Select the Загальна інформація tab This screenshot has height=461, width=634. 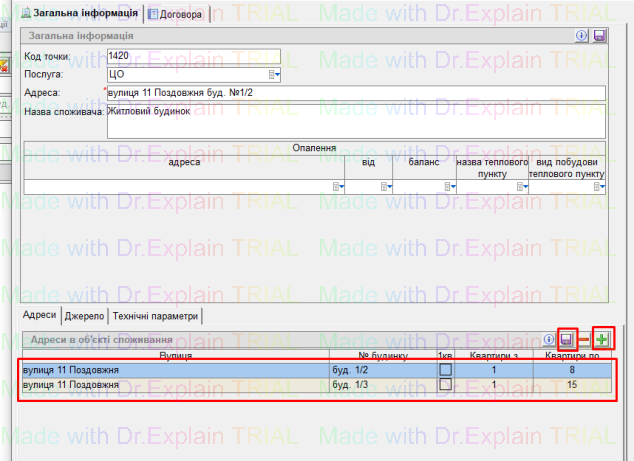(x=79, y=13)
